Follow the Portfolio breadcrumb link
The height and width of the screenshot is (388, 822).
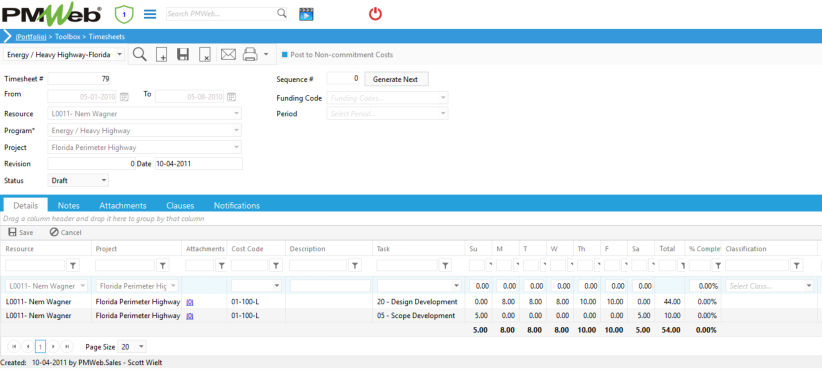pyautogui.click(x=31, y=37)
